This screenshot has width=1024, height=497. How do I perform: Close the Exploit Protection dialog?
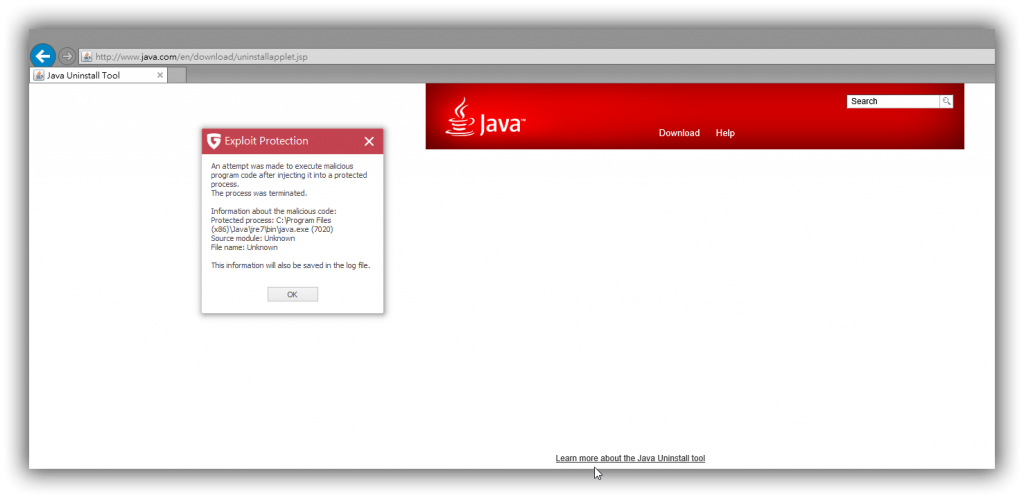click(369, 141)
